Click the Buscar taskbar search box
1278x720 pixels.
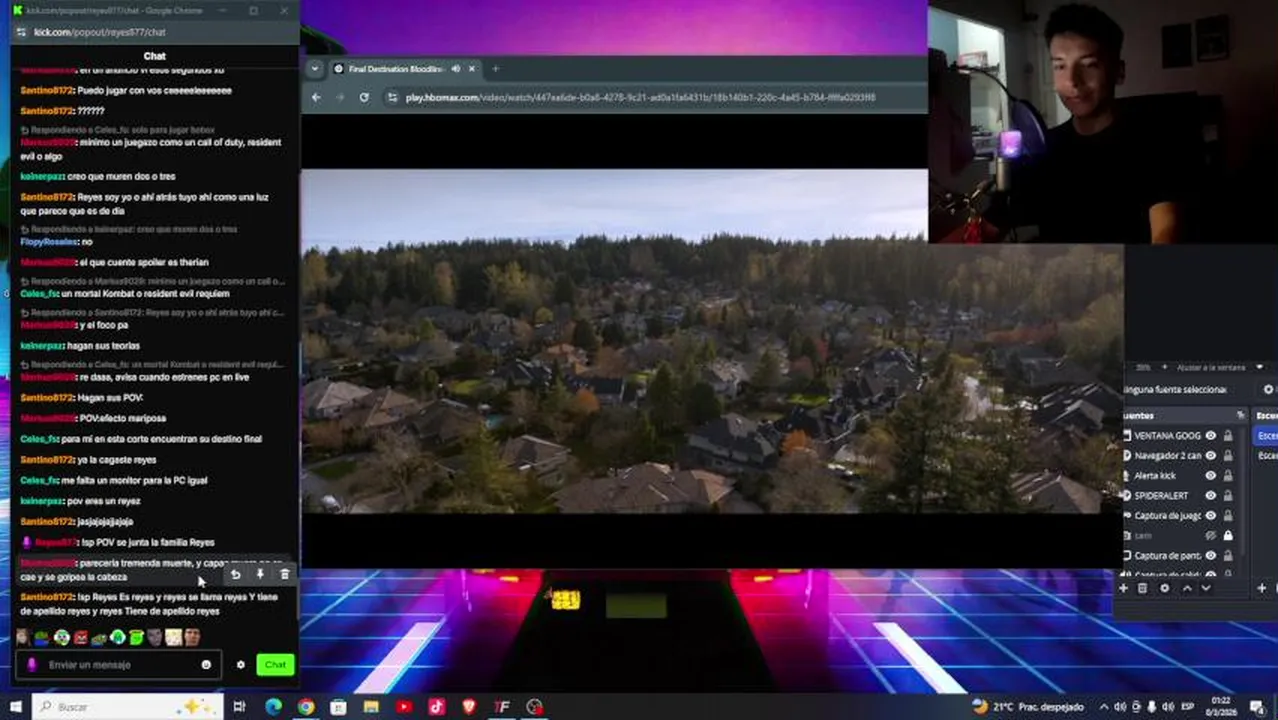127,707
